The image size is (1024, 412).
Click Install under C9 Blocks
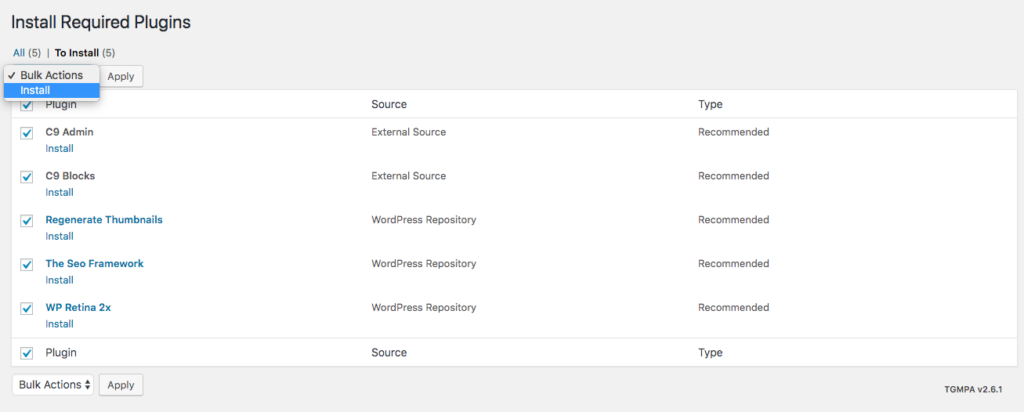pyautogui.click(x=59, y=192)
